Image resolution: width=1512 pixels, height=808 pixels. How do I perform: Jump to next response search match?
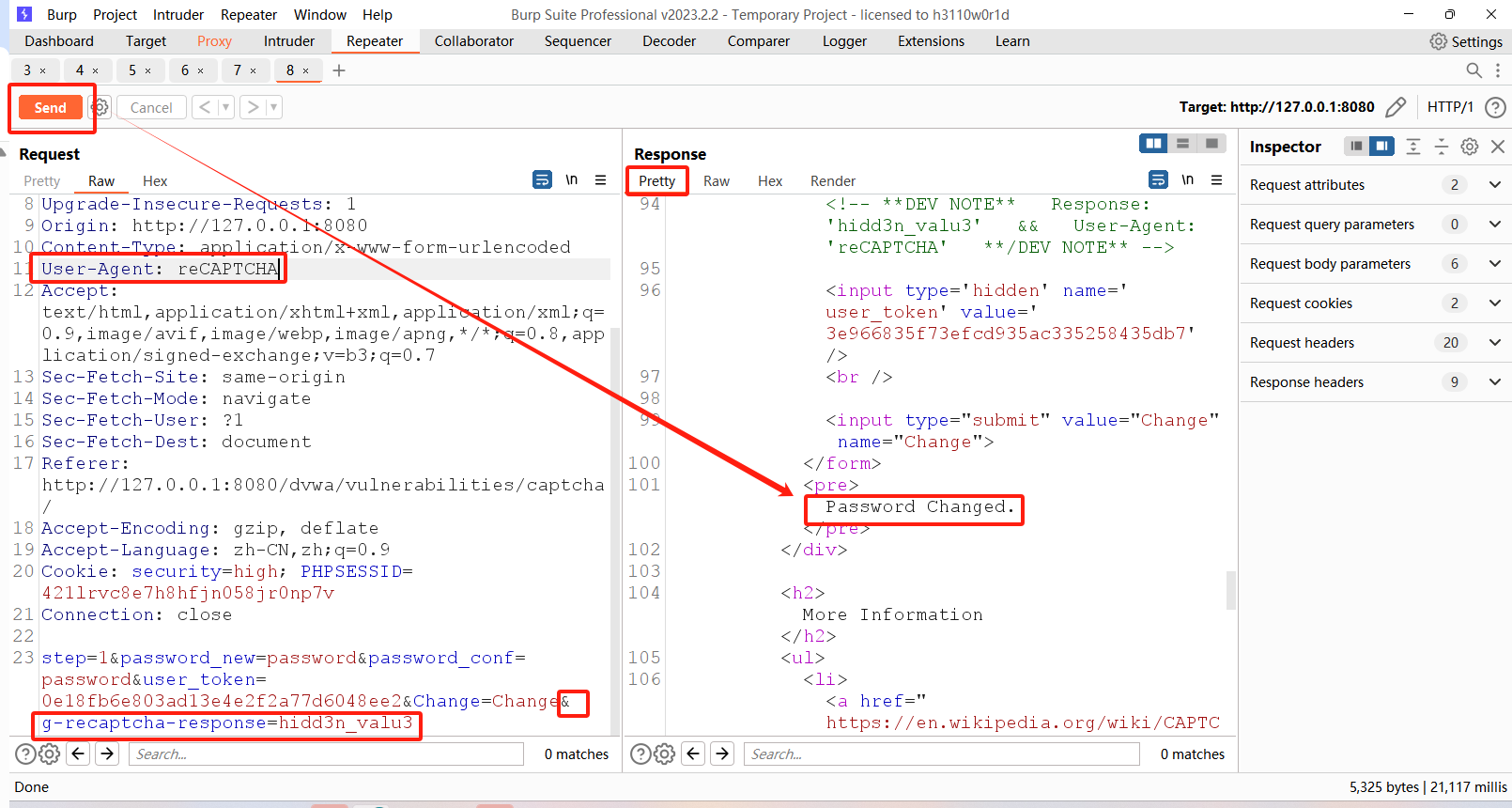click(722, 754)
